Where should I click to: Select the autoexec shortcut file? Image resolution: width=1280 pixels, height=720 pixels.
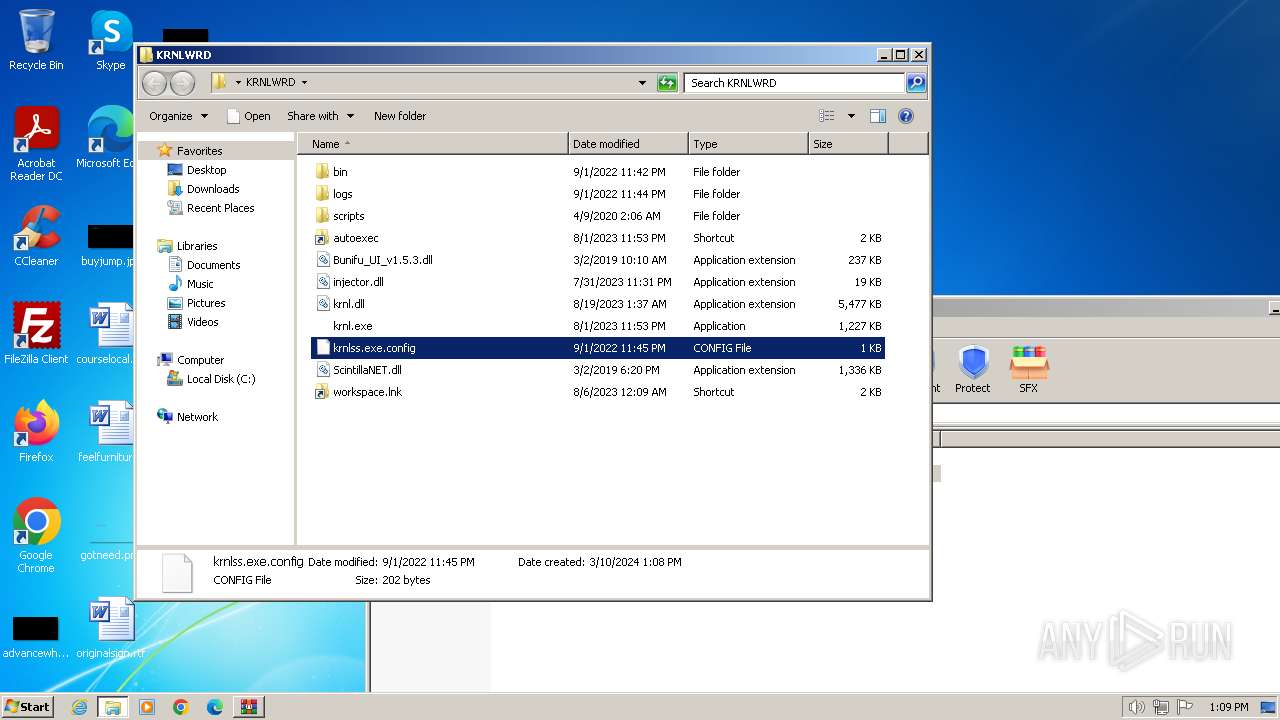(x=598, y=238)
